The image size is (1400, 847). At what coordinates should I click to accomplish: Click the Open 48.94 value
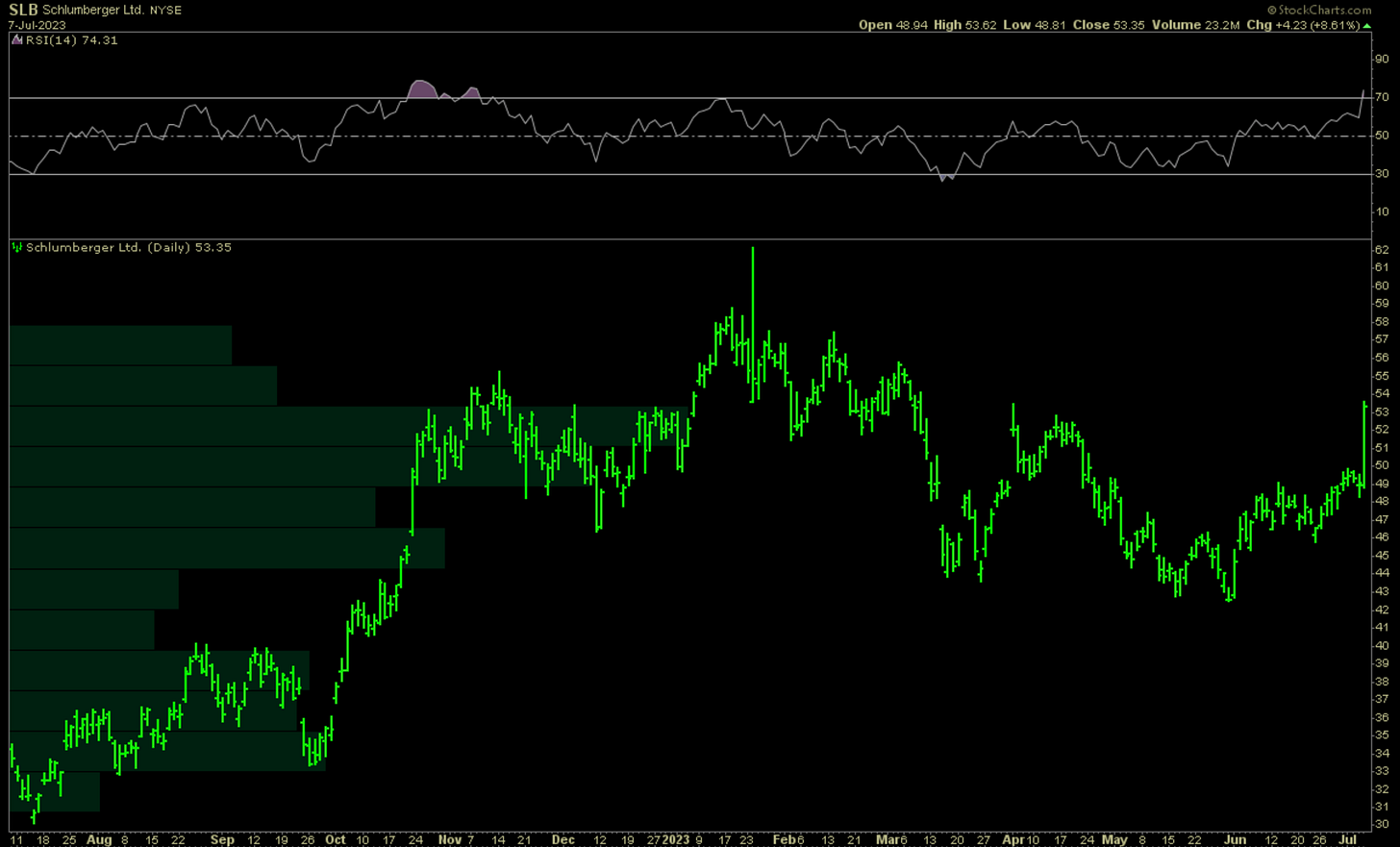893,25
